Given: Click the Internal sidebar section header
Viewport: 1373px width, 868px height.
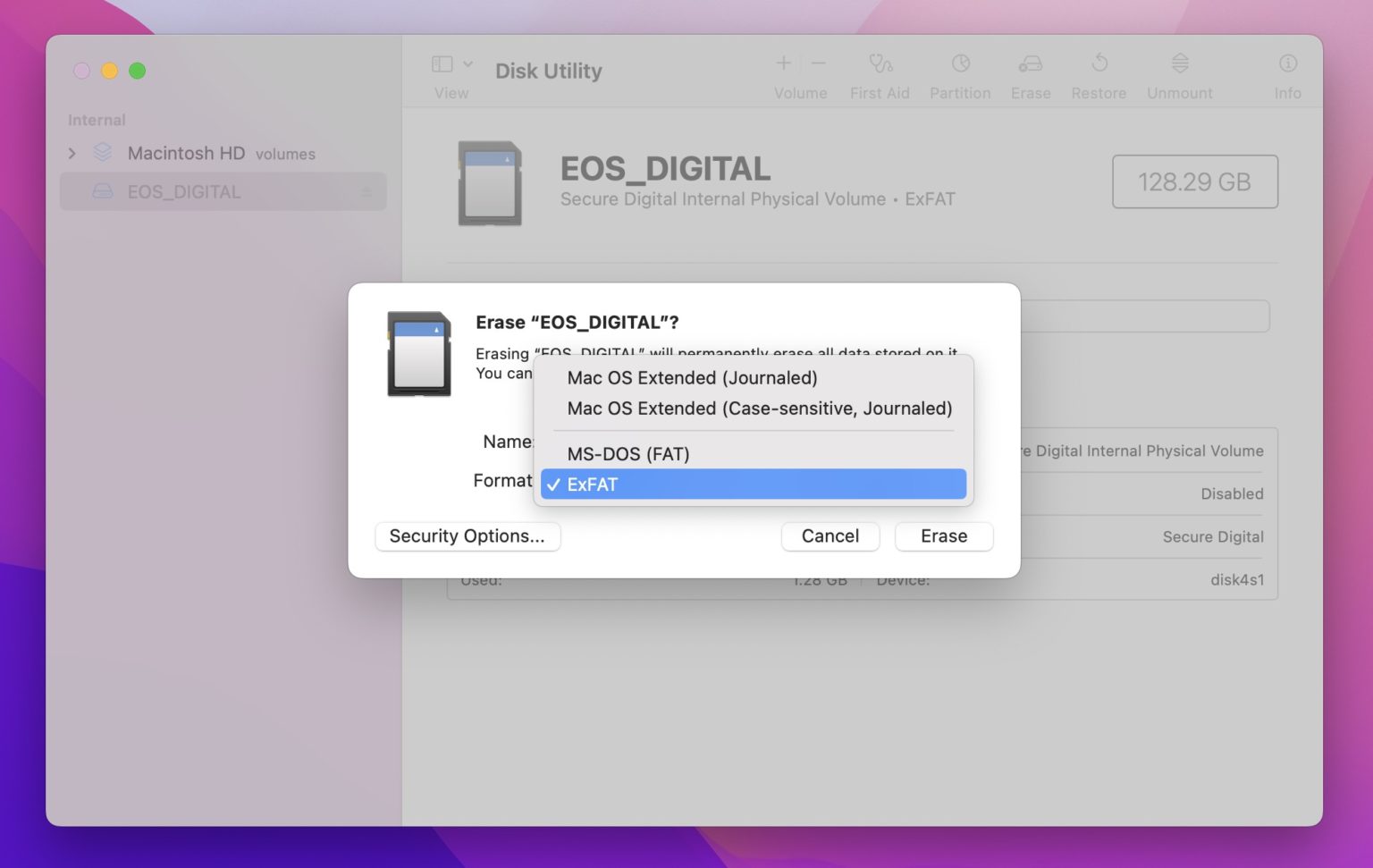Looking at the screenshot, I should 97,120.
